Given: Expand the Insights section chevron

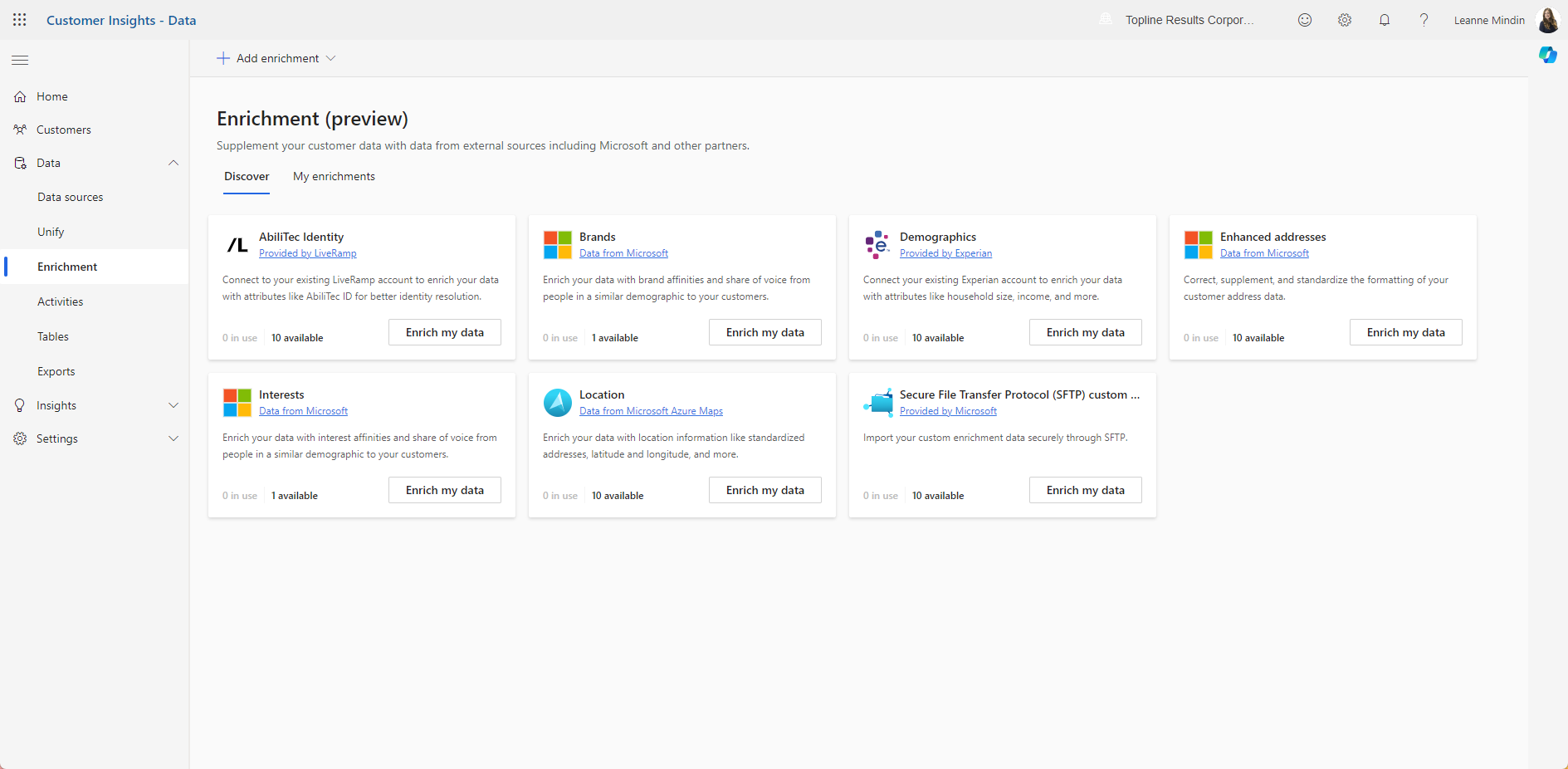Looking at the screenshot, I should click(x=173, y=405).
